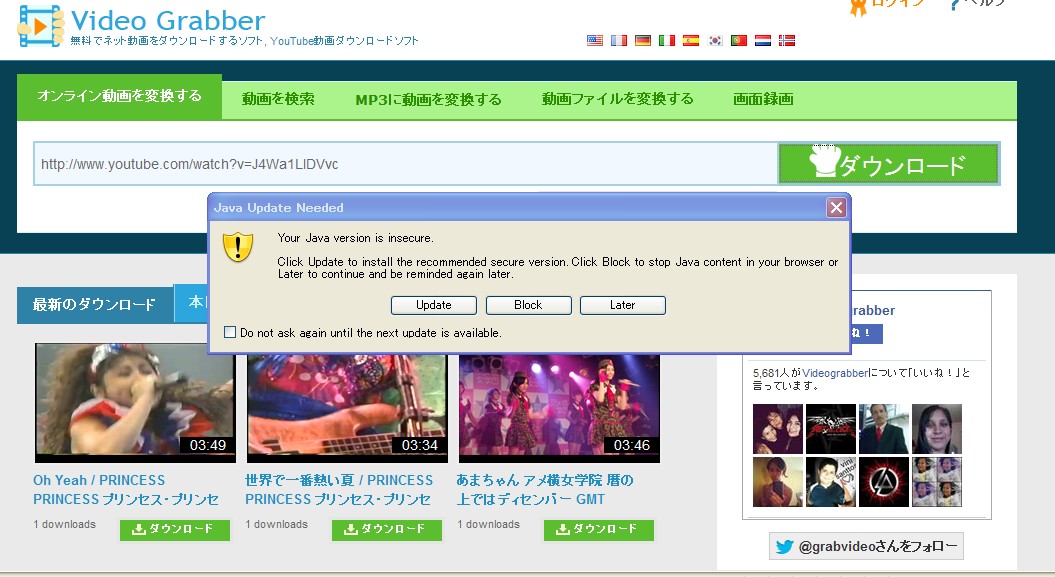The image size is (1055, 577).
Task: Select the Norwegian flag language
Action: (x=787, y=40)
